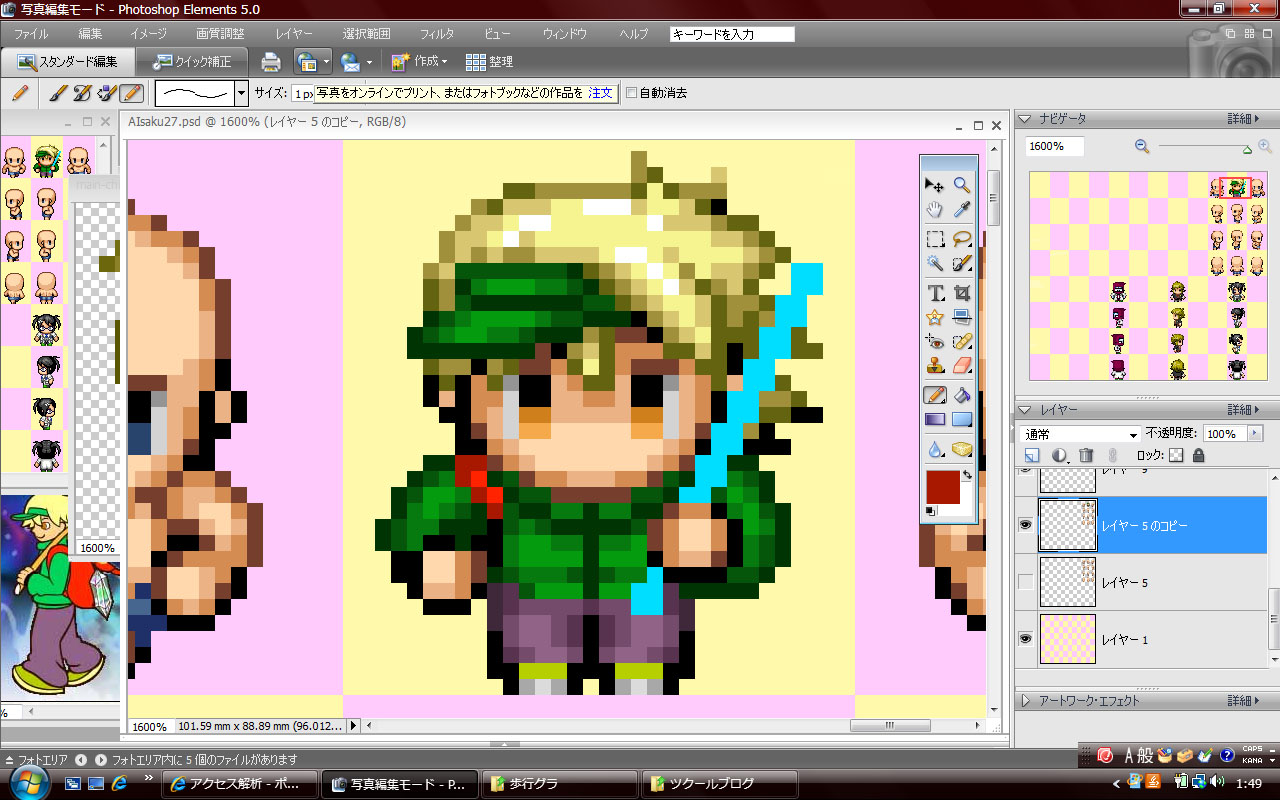
Task: Open the 作成 dropdown menu
Action: tap(420, 62)
